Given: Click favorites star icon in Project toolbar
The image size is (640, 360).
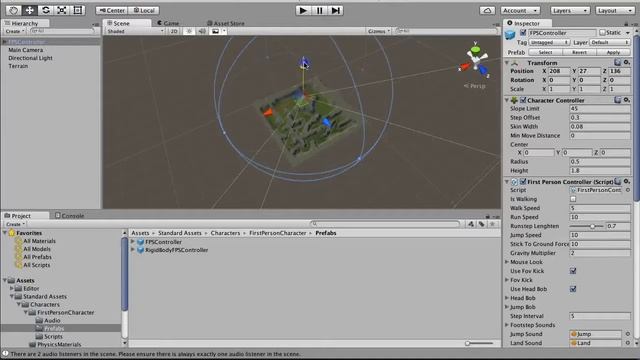Looking at the screenshot, I should (x=492, y=224).
